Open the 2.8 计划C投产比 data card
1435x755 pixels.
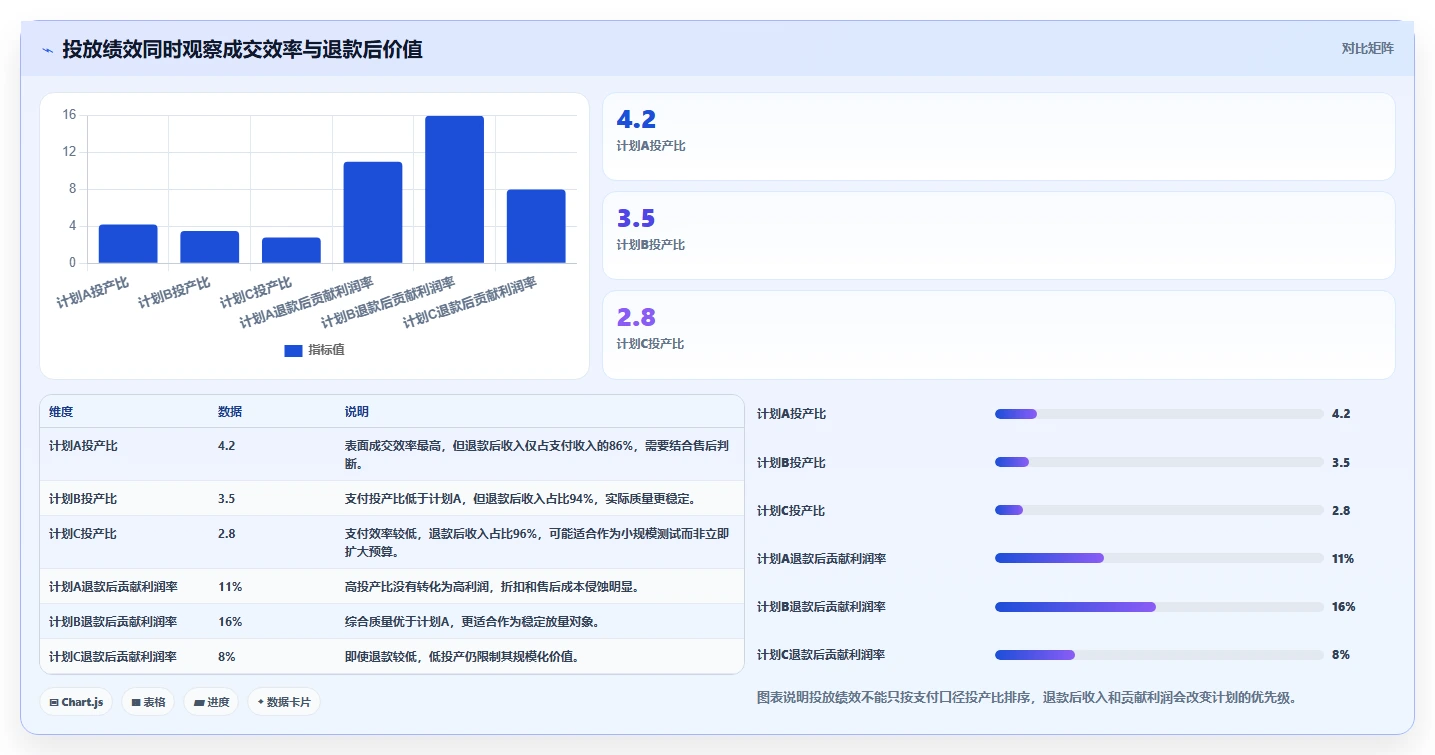(x=998, y=334)
